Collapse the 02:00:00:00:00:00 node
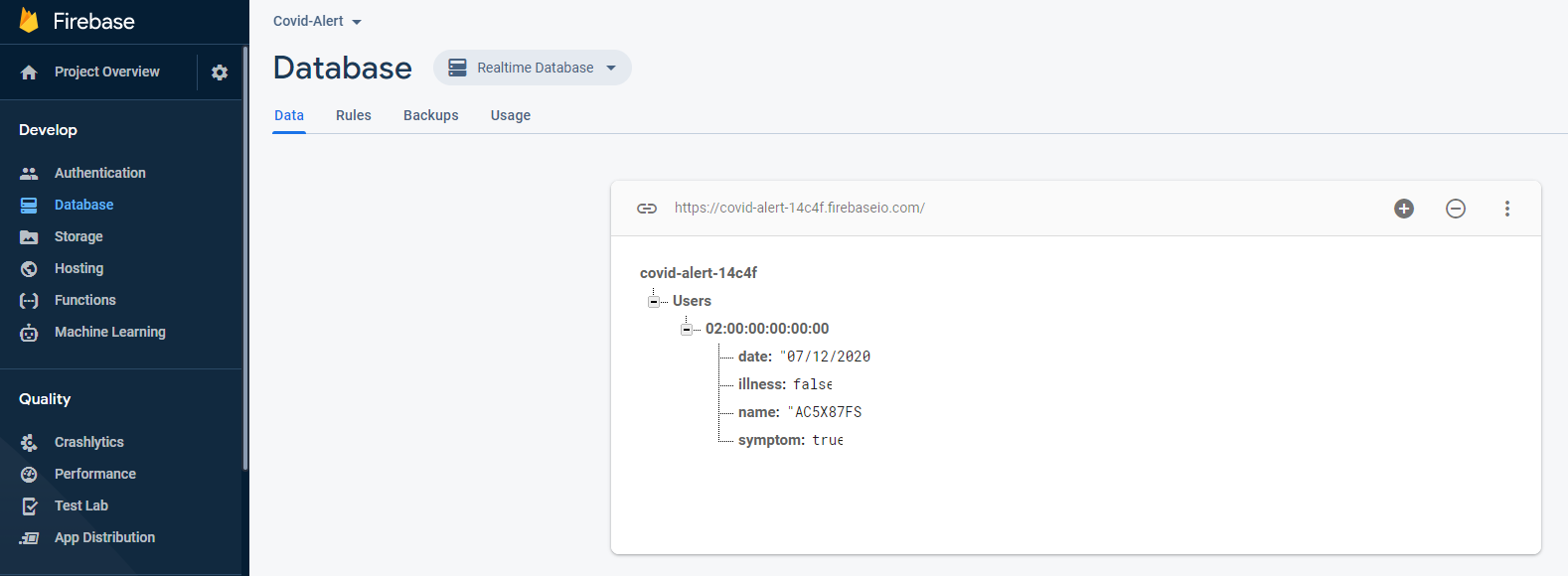The height and width of the screenshot is (576, 1568). [x=686, y=329]
